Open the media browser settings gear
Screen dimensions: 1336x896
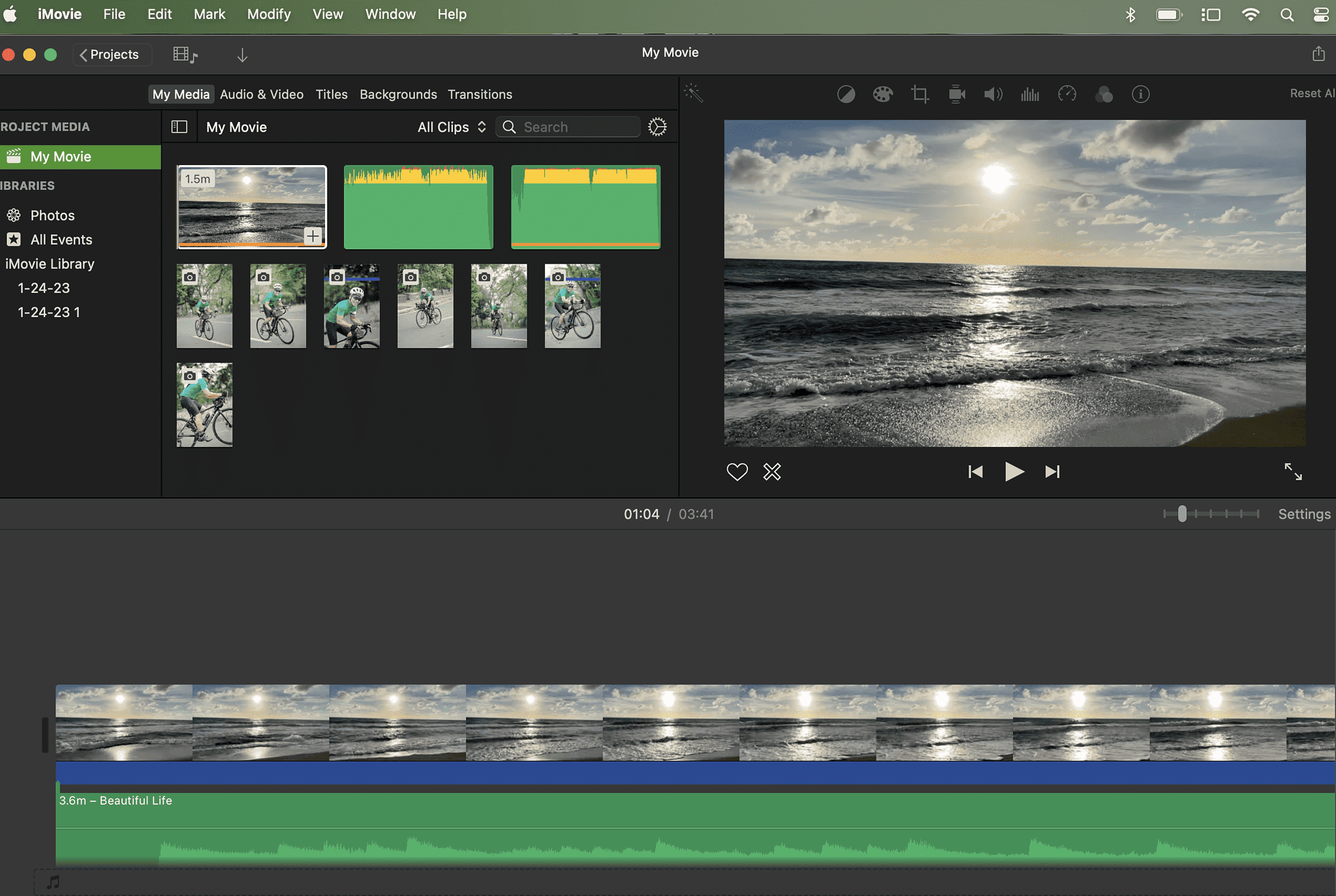pyautogui.click(x=657, y=127)
